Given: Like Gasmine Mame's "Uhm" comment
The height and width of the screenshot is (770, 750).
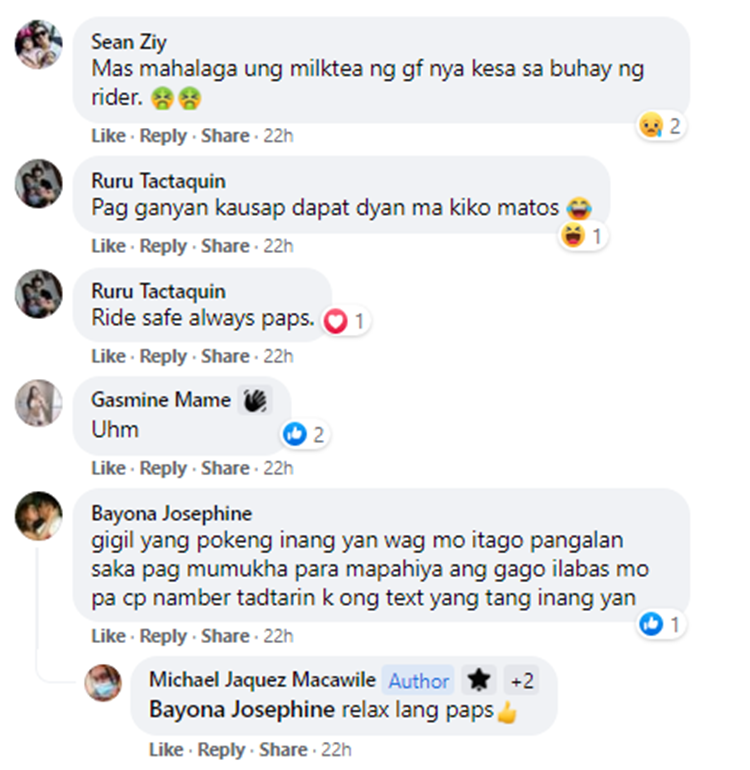Looking at the screenshot, I should (x=109, y=468).
